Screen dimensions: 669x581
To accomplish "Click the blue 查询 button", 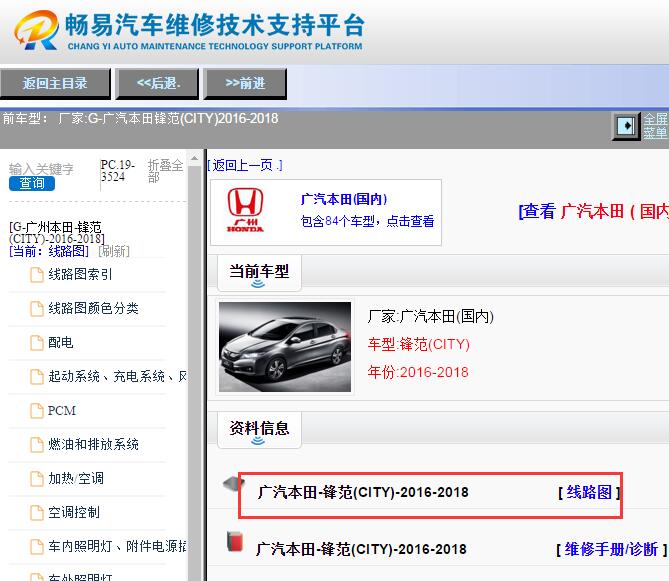I will (x=32, y=183).
